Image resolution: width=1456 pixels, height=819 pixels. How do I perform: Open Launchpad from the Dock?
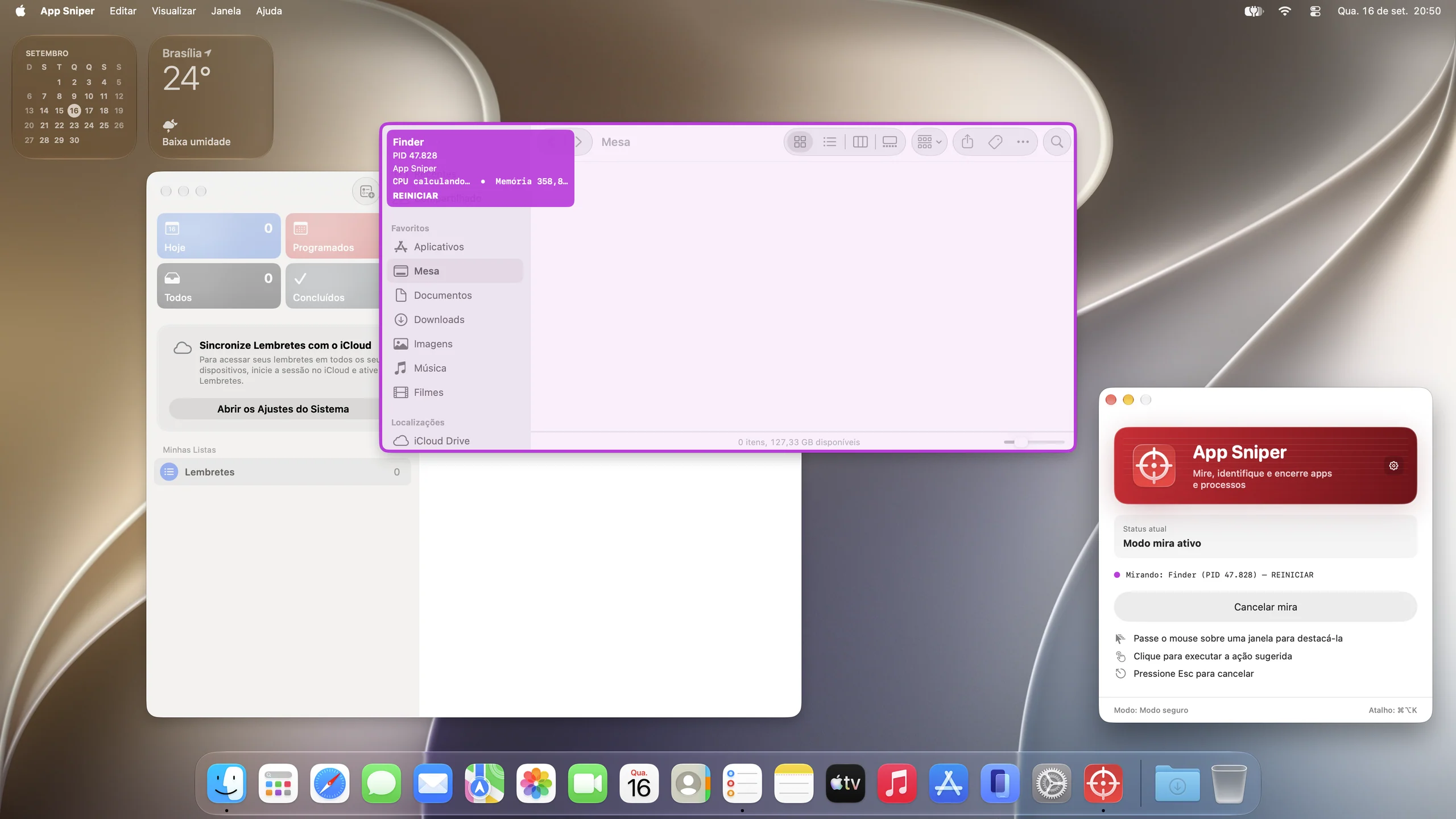278,783
